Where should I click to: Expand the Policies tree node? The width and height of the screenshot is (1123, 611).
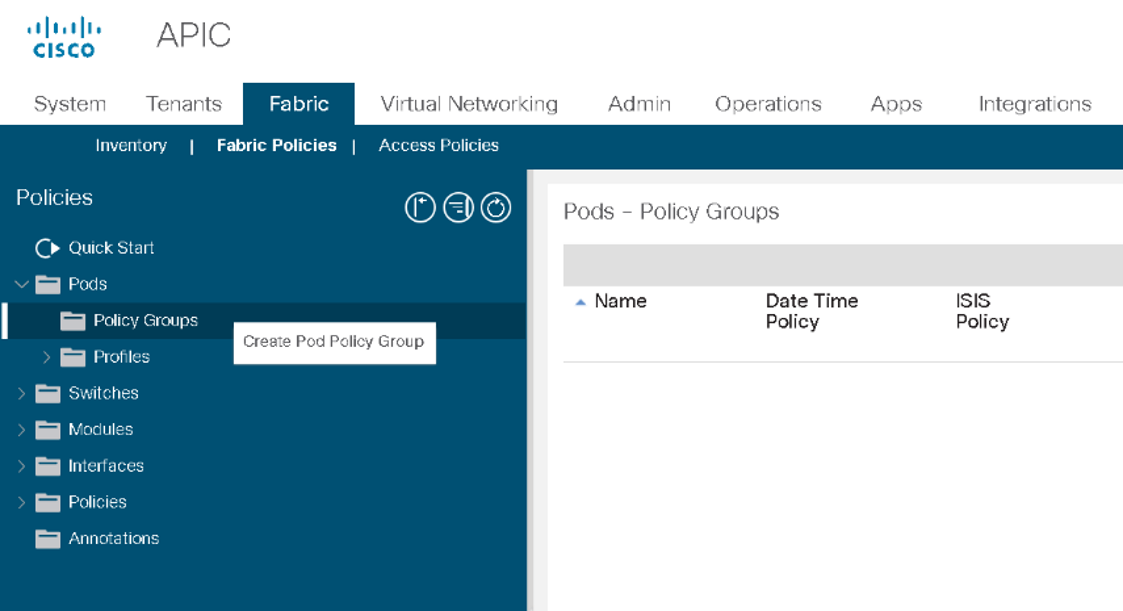[x=21, y=502]
